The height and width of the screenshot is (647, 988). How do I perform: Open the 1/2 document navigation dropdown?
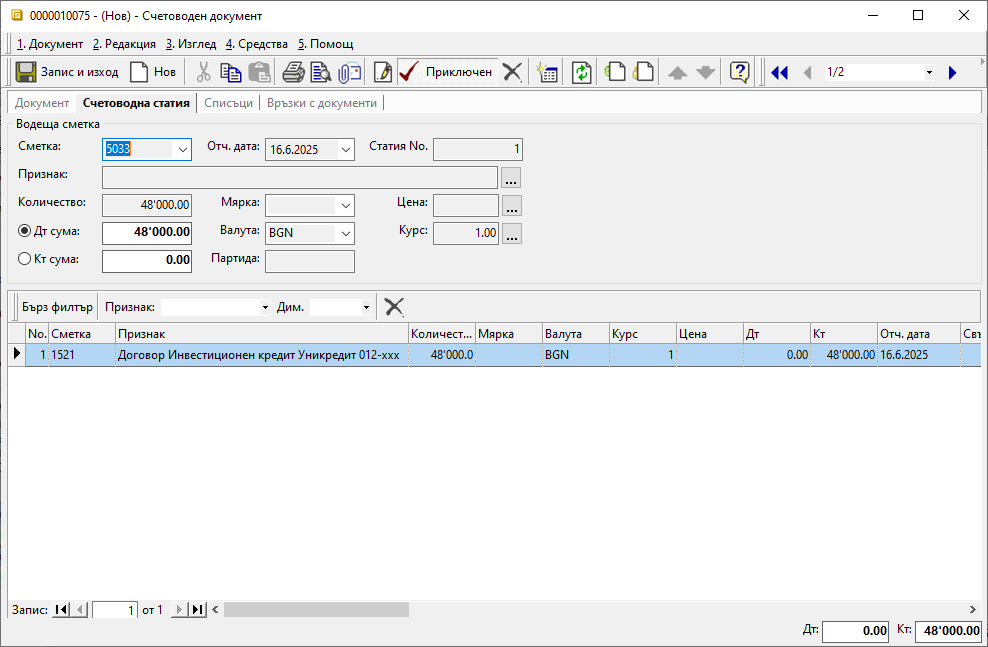pos(929,72)
